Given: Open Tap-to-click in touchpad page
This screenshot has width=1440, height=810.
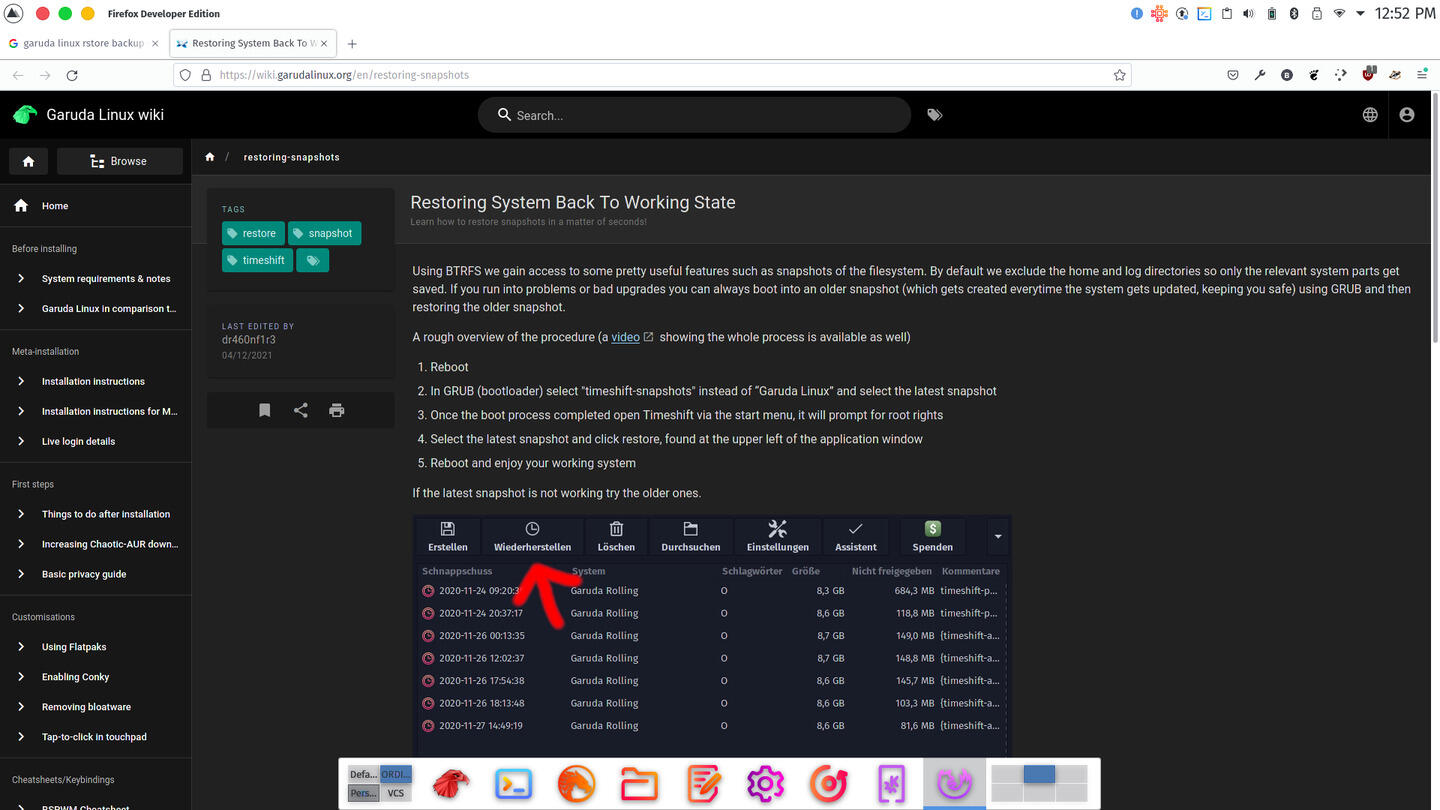Looking at the screenshot, I should tap(95, 737).
